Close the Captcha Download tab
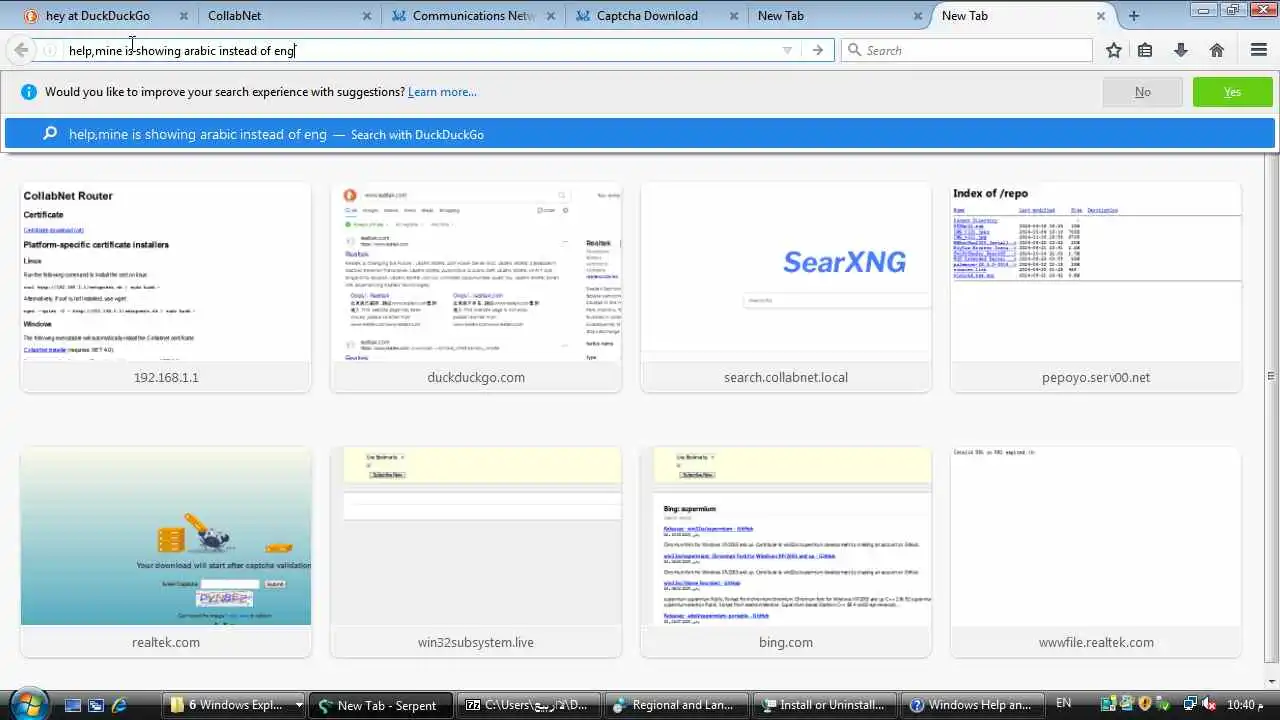The image size is (1280, 720). 733,16
